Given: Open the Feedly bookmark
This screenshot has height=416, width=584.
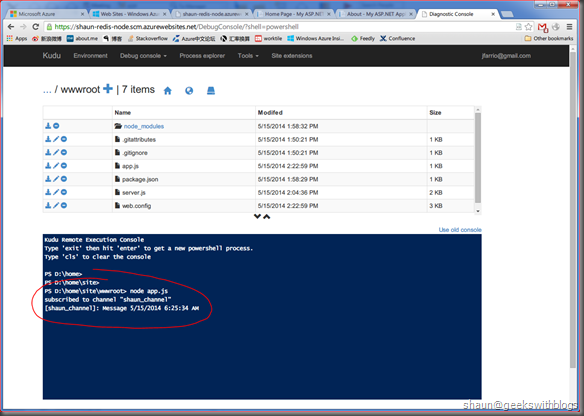Looking at the screenshot, I should point(363,38).
